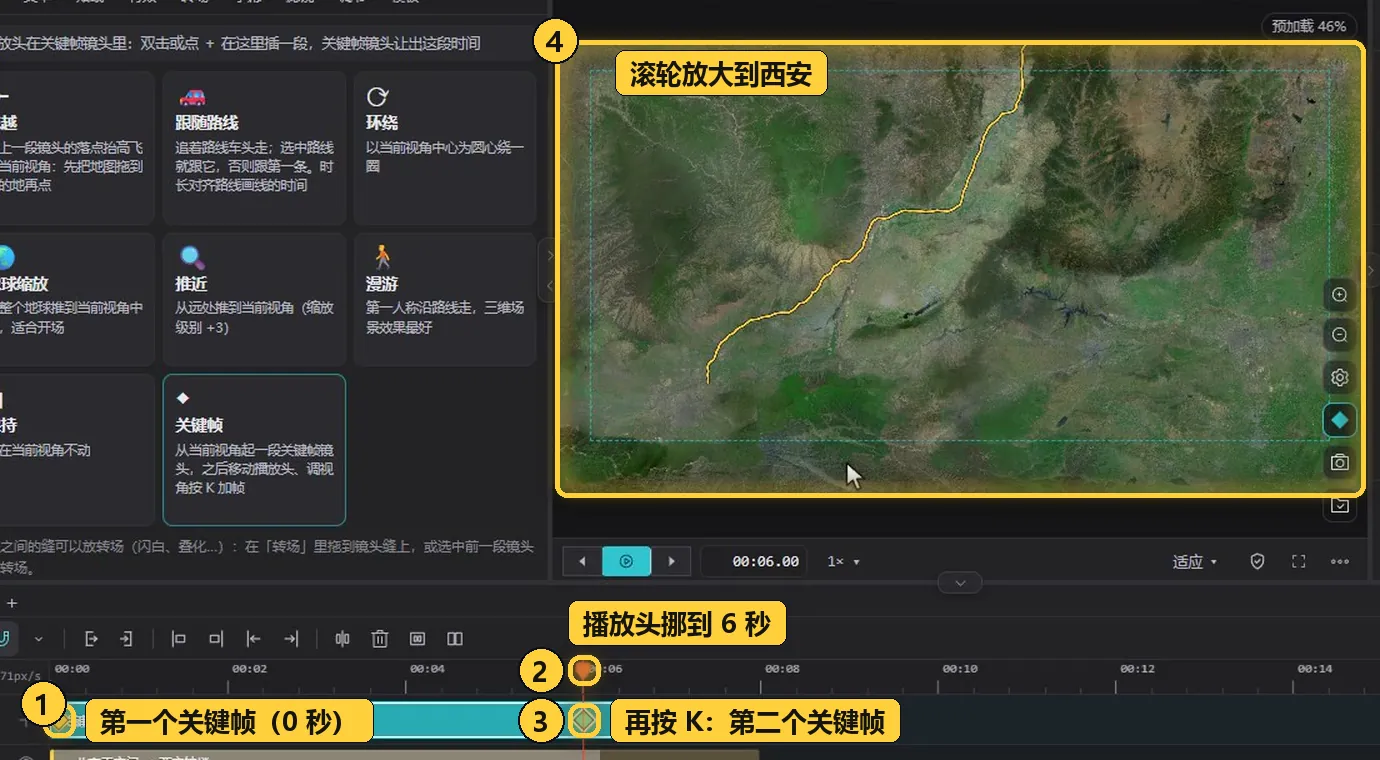
Task: Toggle fullscreen preview
Action: (x=1299, y=562)
